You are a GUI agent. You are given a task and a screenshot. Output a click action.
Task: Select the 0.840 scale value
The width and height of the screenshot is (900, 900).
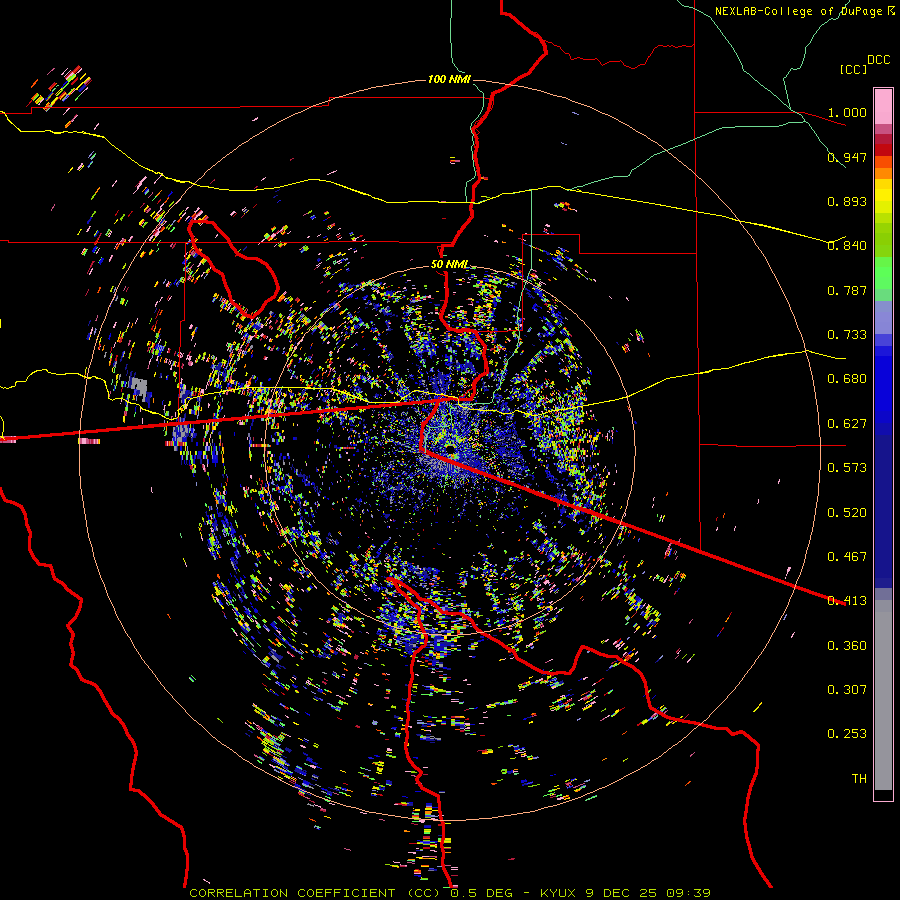tap(847, 246)
